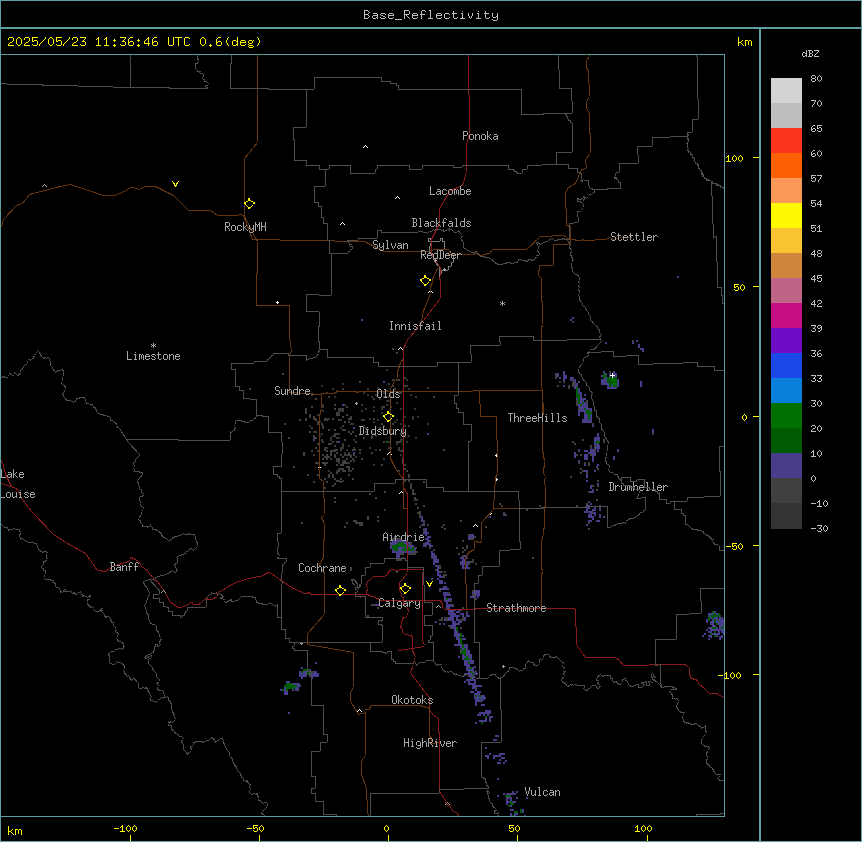Click the white 80 dBZ color swatch
This screenshot has height=842, width=862.
click(x=786, y=91)
